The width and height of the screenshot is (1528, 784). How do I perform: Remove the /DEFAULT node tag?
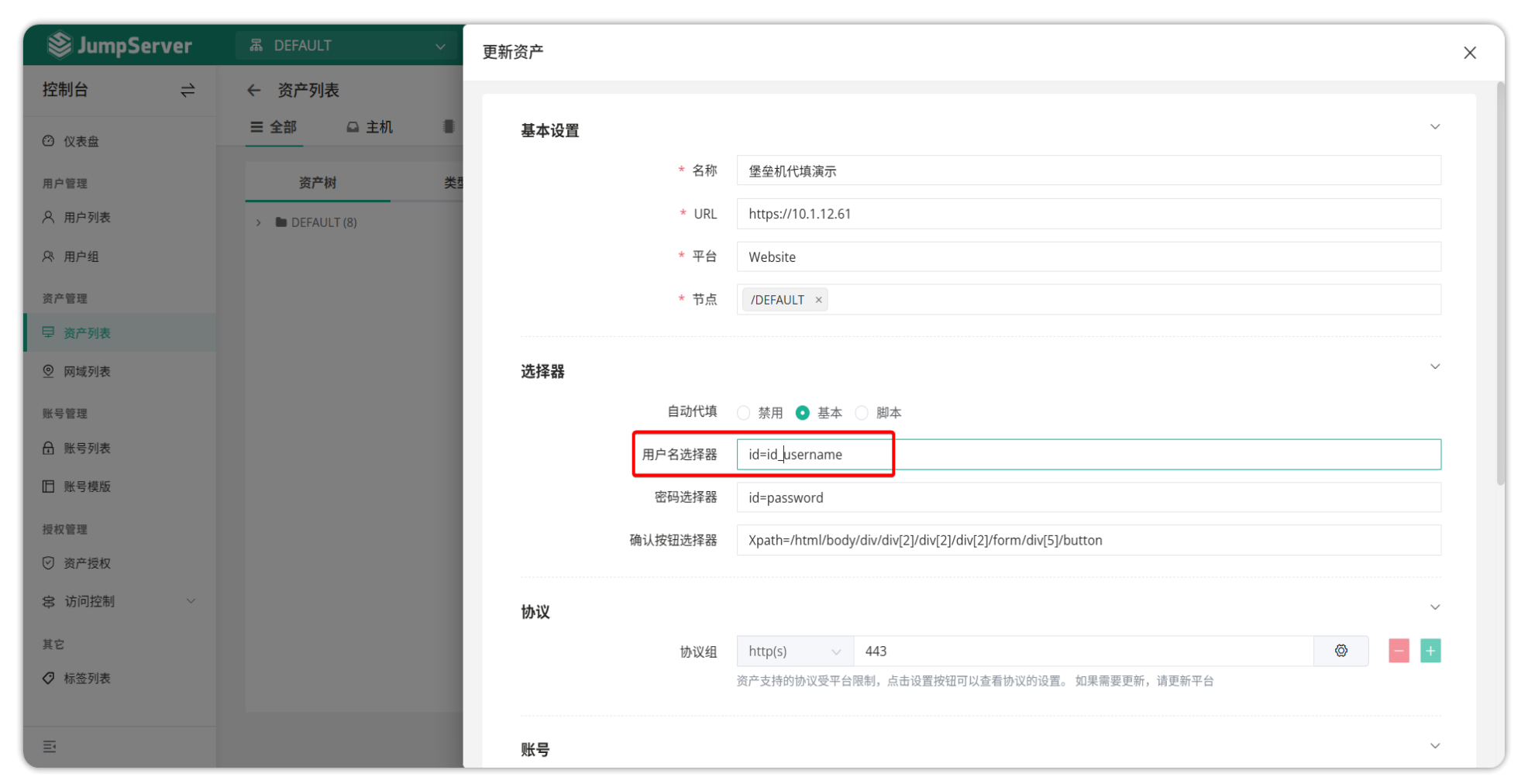[x=818, y=300]
